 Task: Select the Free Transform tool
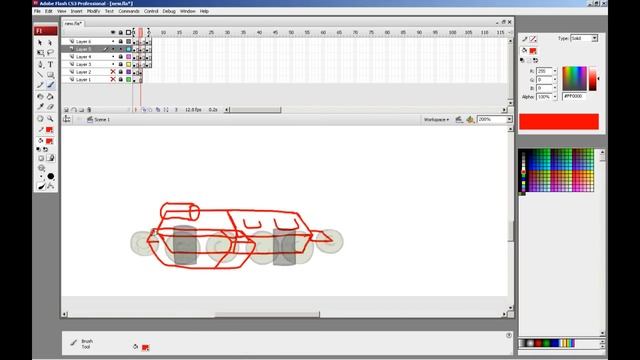click(40, 53)
